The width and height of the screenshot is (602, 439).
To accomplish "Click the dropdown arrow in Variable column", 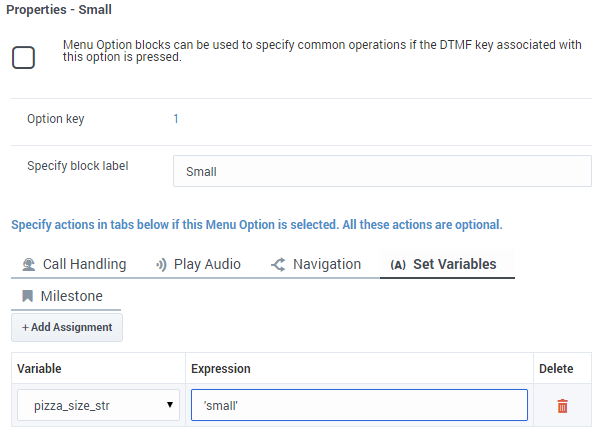I will click(x=170, y=405).
